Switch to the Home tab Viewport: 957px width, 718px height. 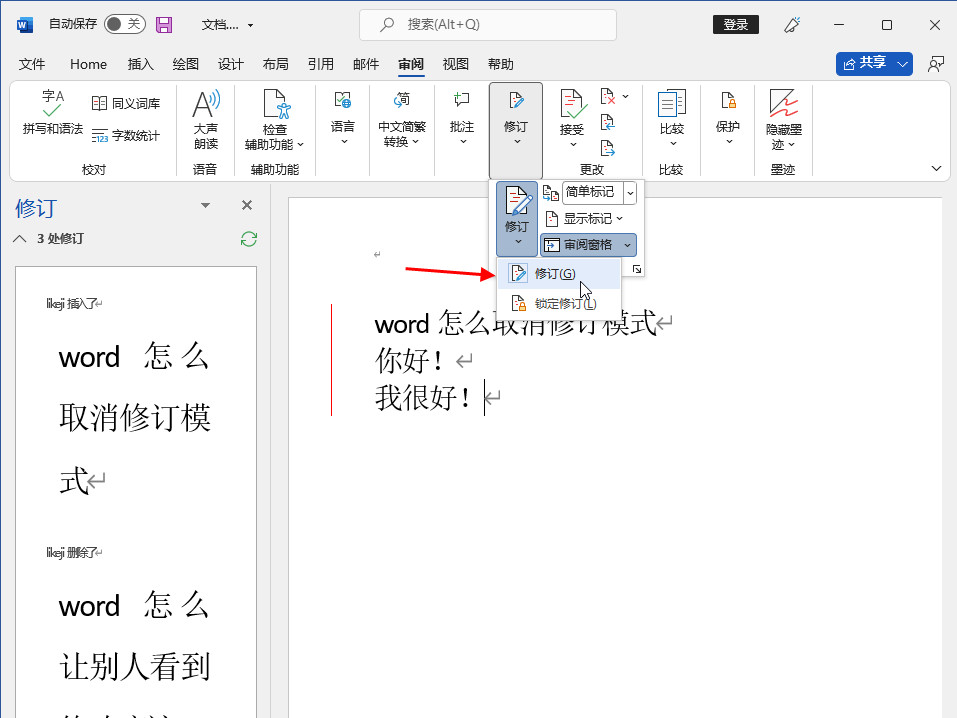(88, 64)
